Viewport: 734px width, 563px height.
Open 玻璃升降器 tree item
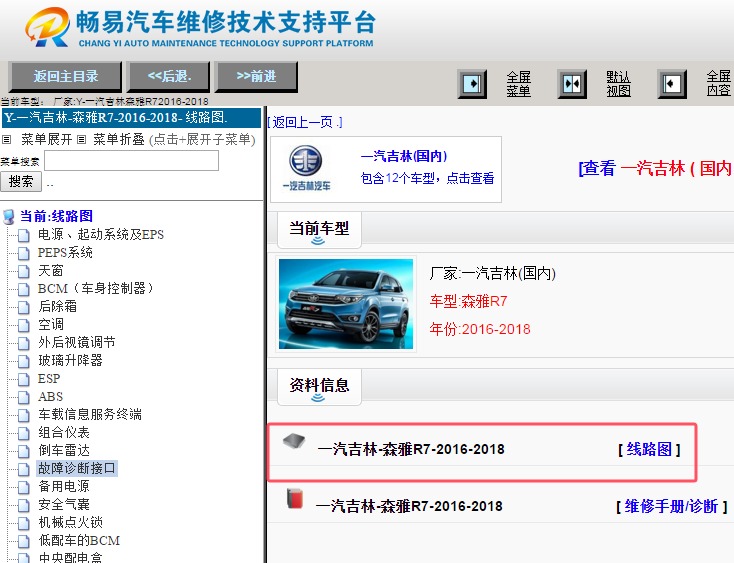point(70,360)
